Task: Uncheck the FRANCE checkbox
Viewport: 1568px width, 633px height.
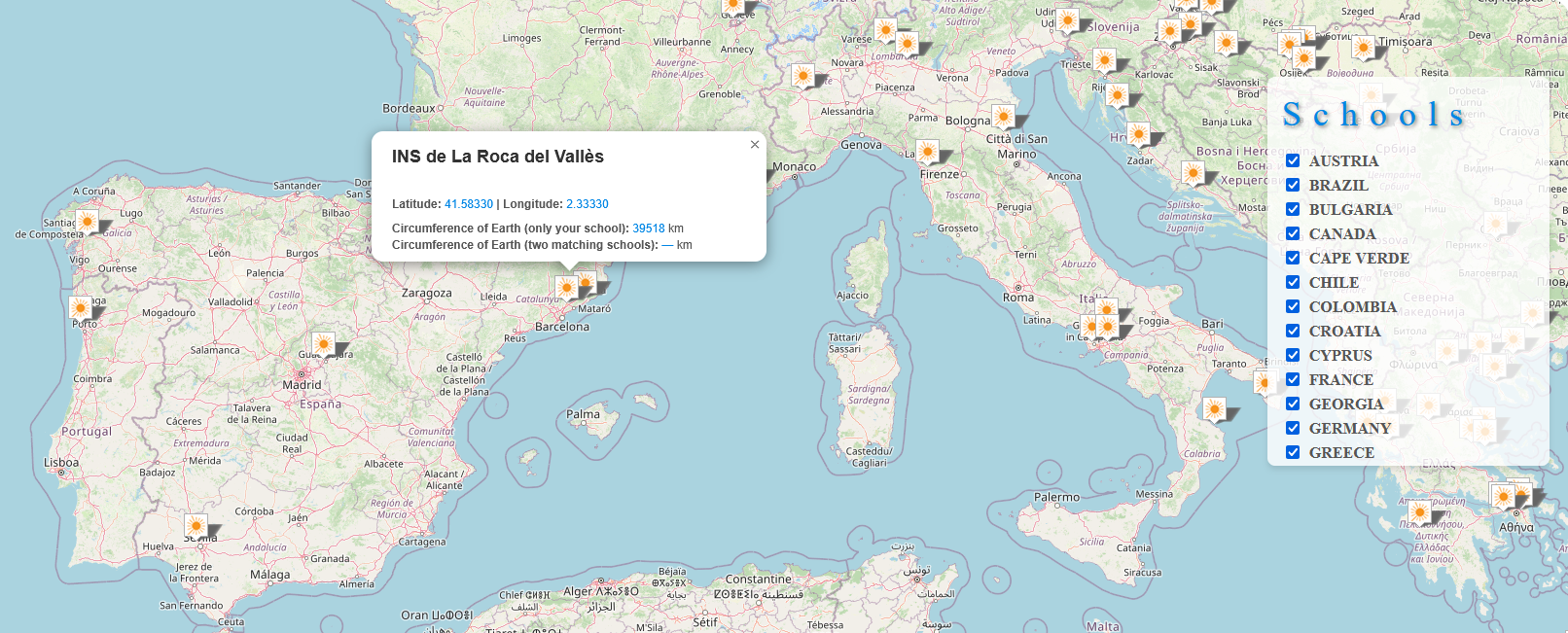Action: click(1293, 379)
